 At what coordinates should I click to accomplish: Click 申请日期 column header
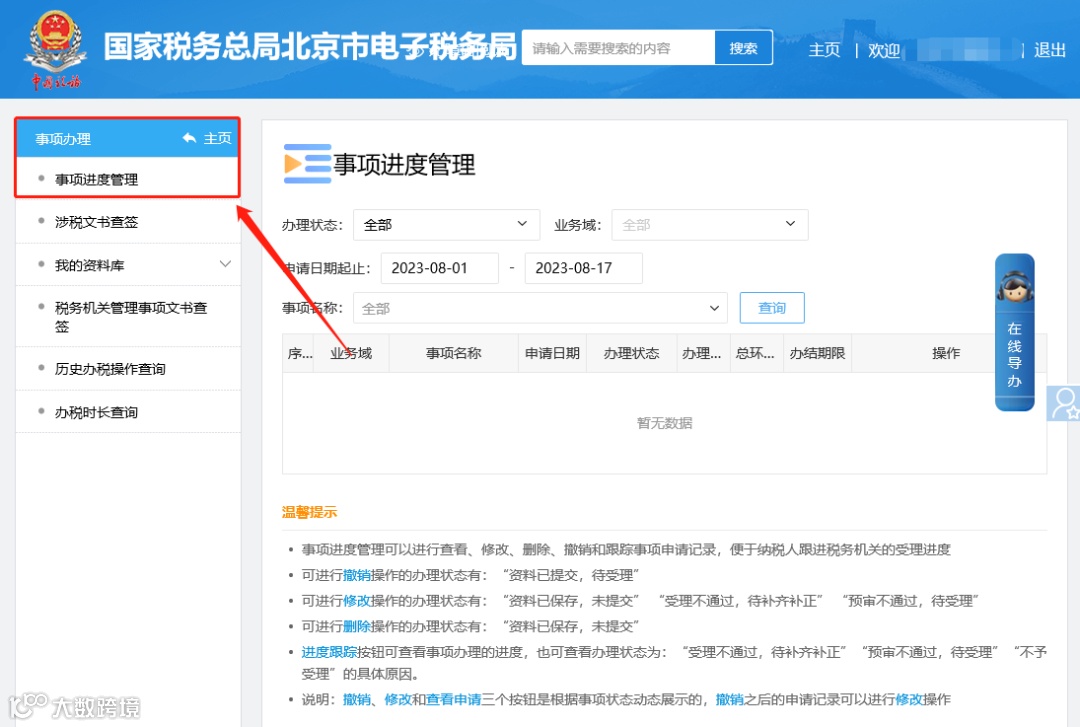552,354
